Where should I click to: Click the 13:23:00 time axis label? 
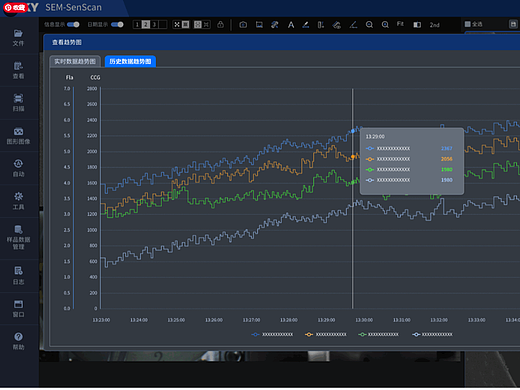click(101, 320)
